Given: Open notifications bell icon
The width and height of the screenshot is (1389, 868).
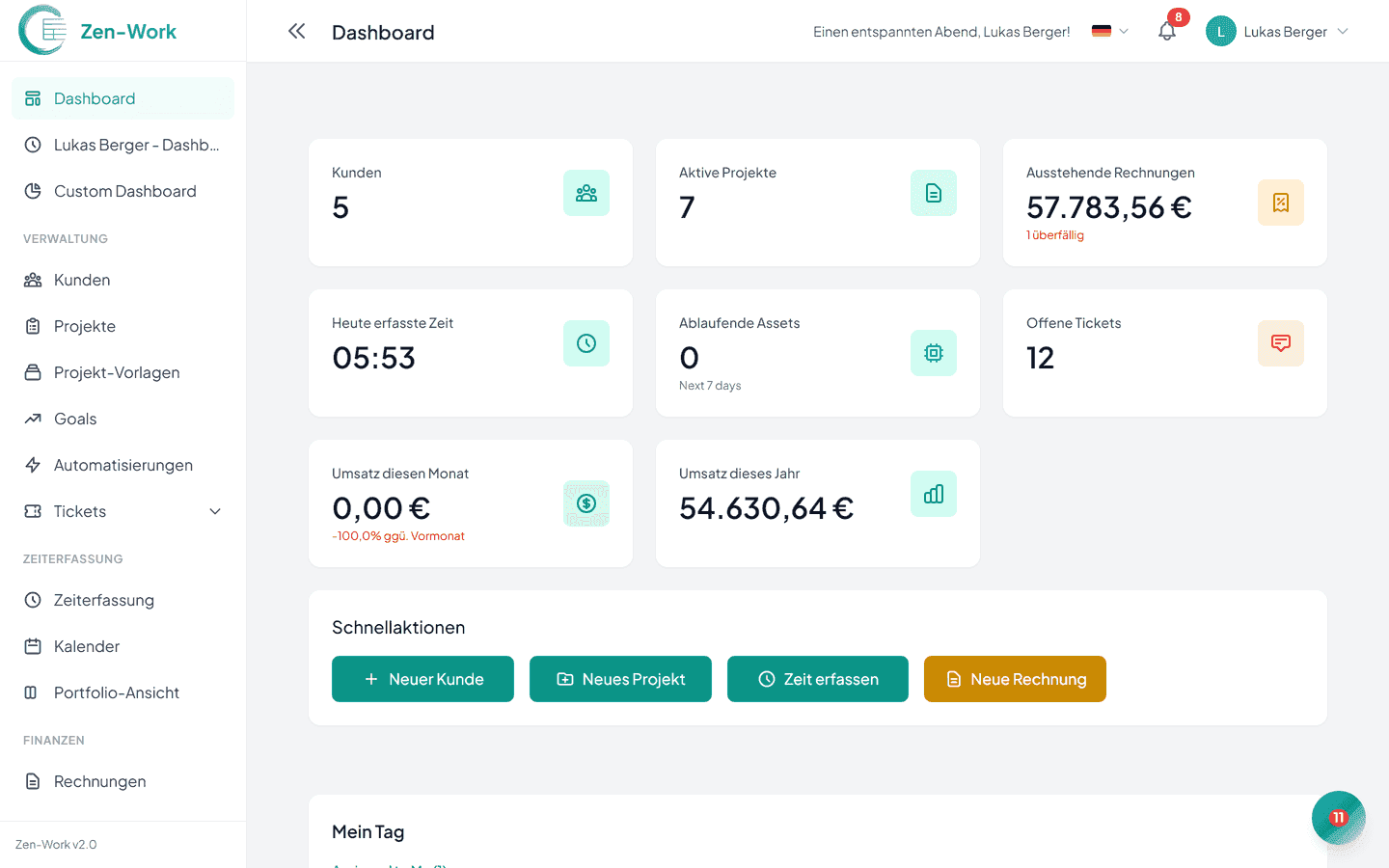Looking at the screenshot, I should click(1167, 32).
